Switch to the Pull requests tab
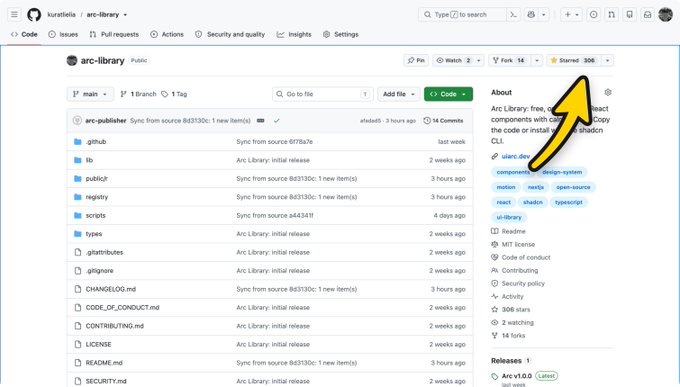 (x=114, y=34)
